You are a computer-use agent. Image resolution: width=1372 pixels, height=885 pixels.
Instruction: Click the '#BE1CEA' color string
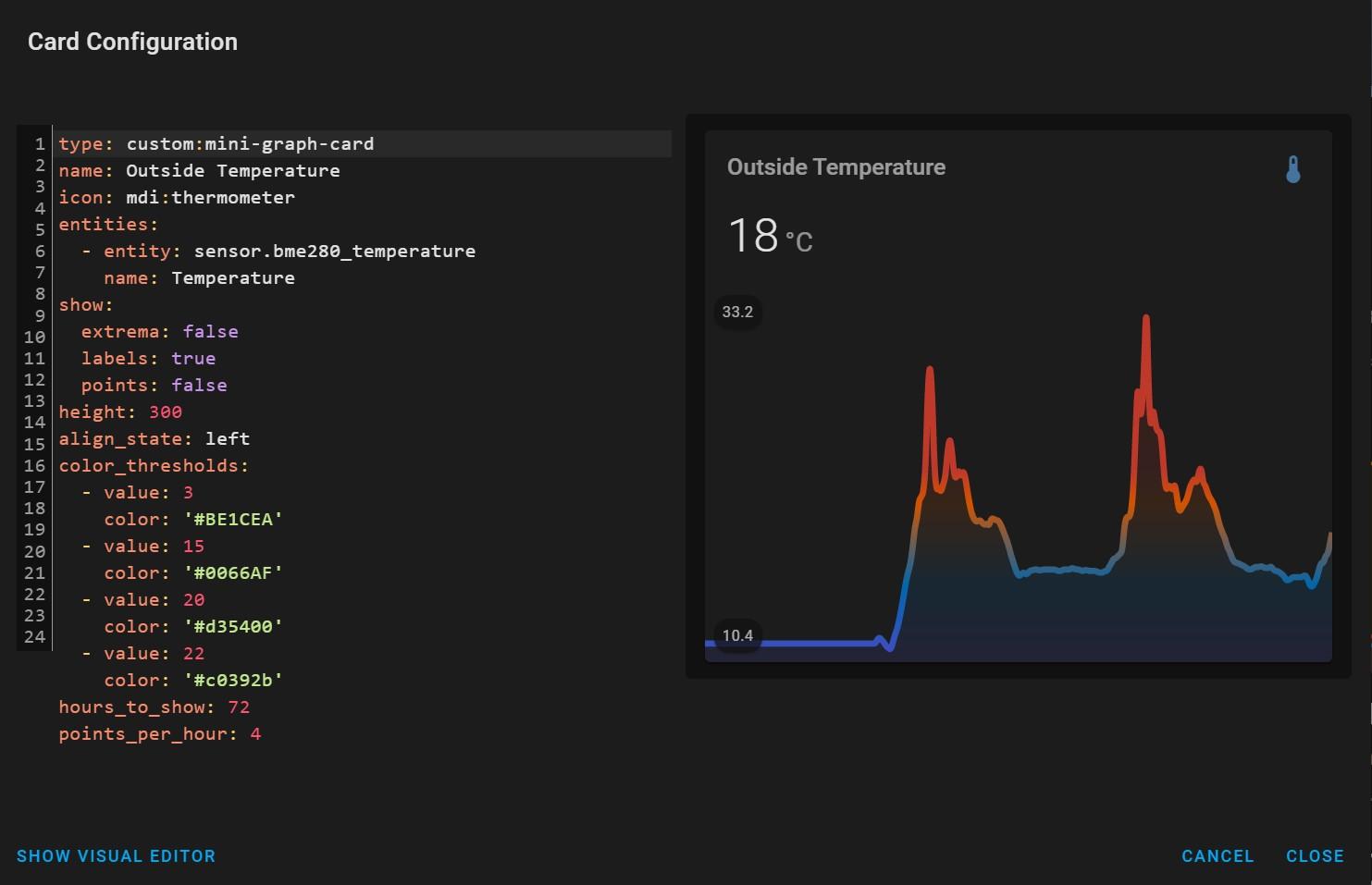click(233, 520)
